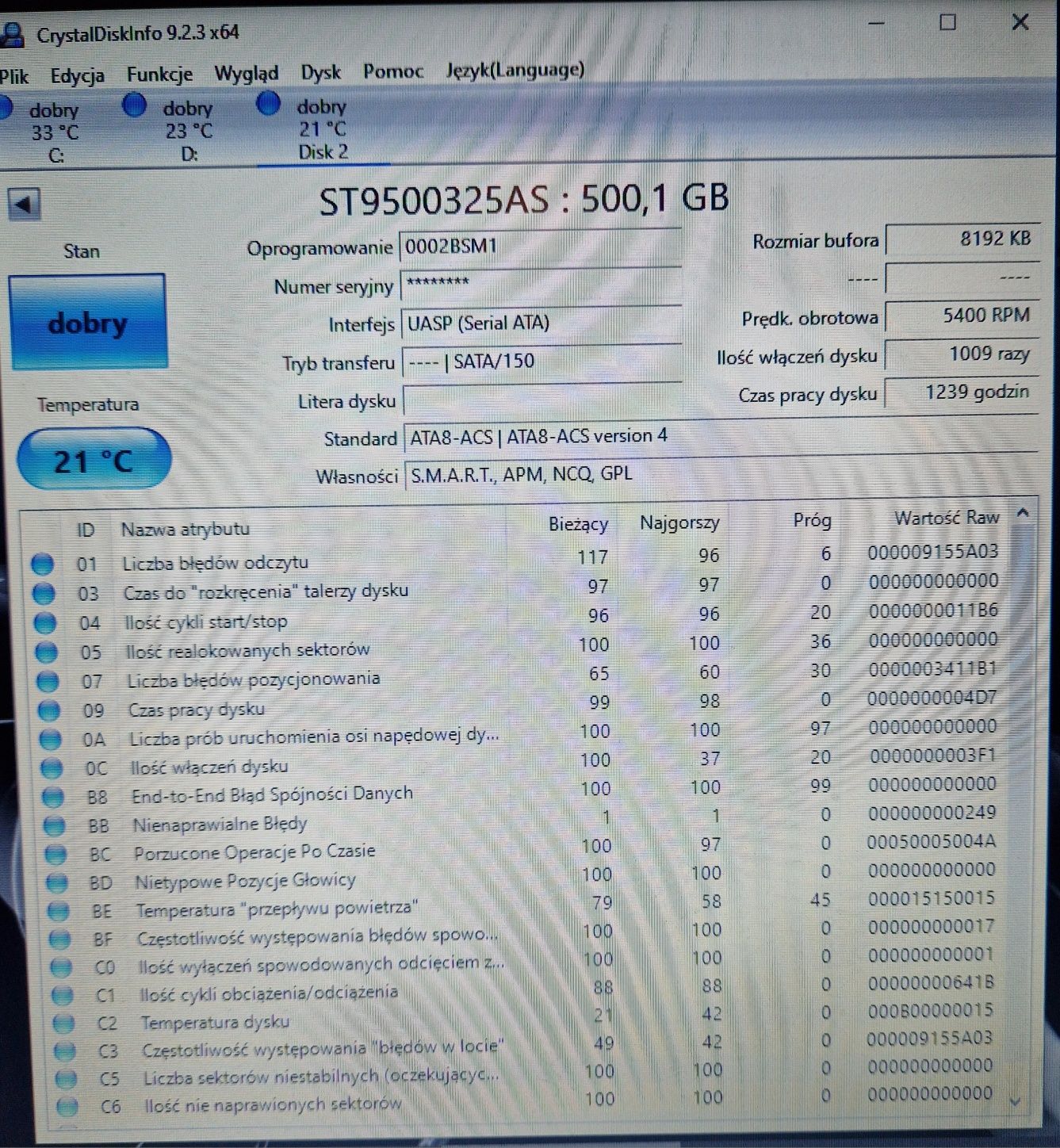Click the model title ST9500325AS : 500,1 GB
This screenshot has height=1148, width=1060.
[523, 200]
